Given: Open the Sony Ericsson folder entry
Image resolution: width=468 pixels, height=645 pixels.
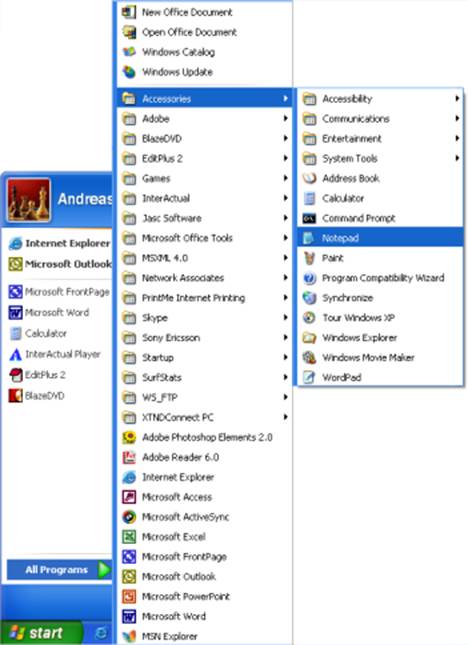Looking at the screenshot, I should [x=204, y=338].
